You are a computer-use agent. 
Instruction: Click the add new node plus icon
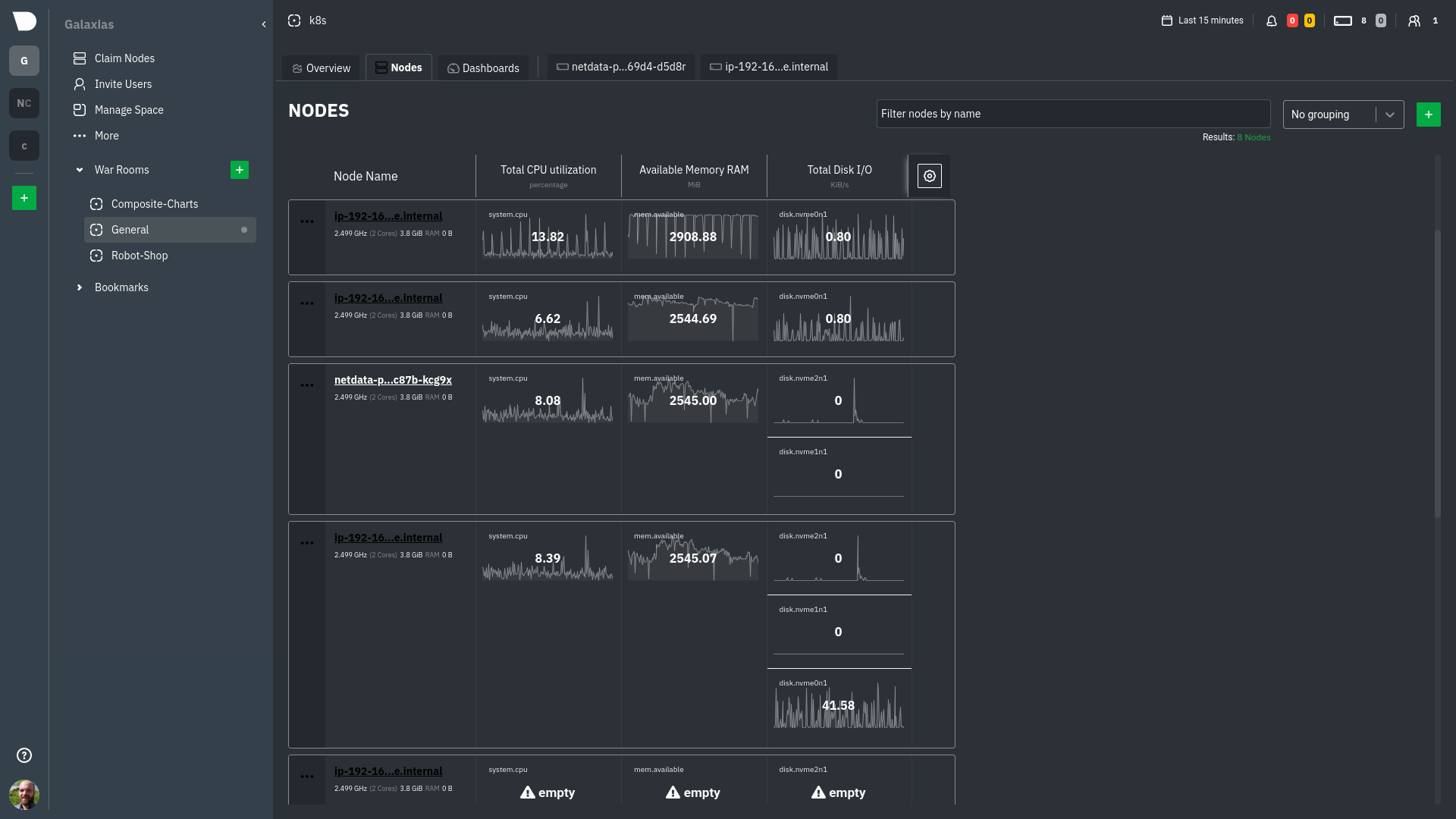tap(1429, 114)
